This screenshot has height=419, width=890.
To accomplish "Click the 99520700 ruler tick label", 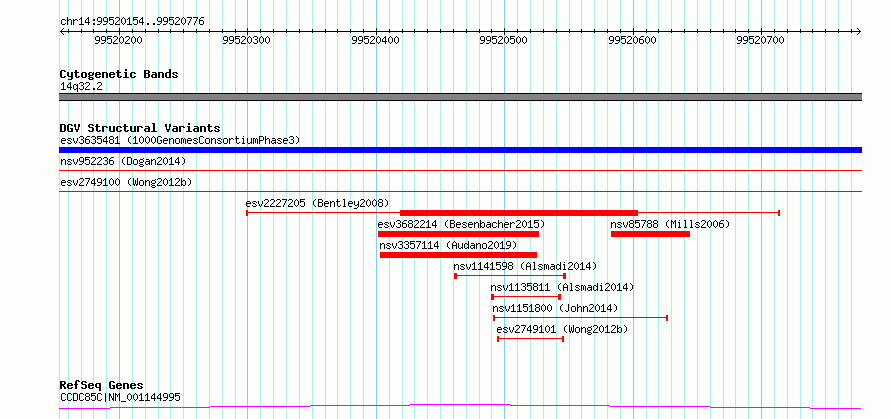I will (x=760, y=40).
